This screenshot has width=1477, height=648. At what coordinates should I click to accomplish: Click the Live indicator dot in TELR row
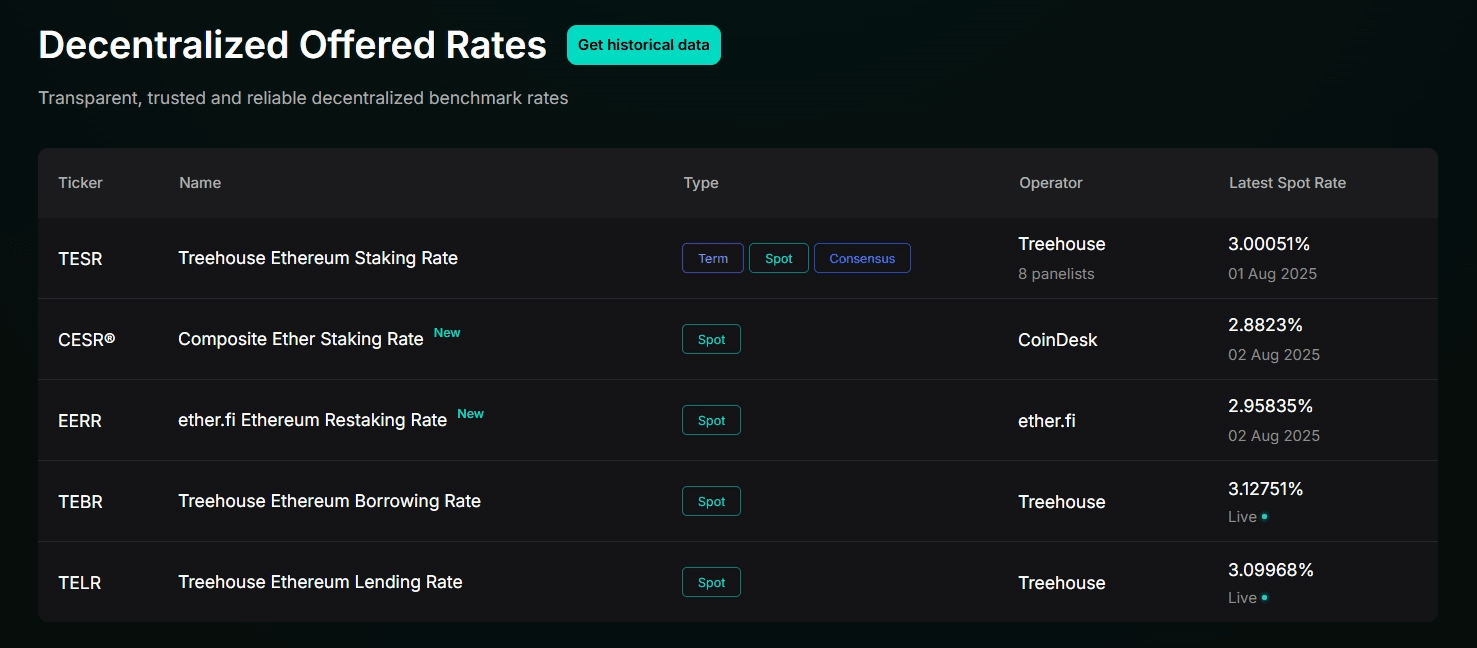(x=1264, y=598)
